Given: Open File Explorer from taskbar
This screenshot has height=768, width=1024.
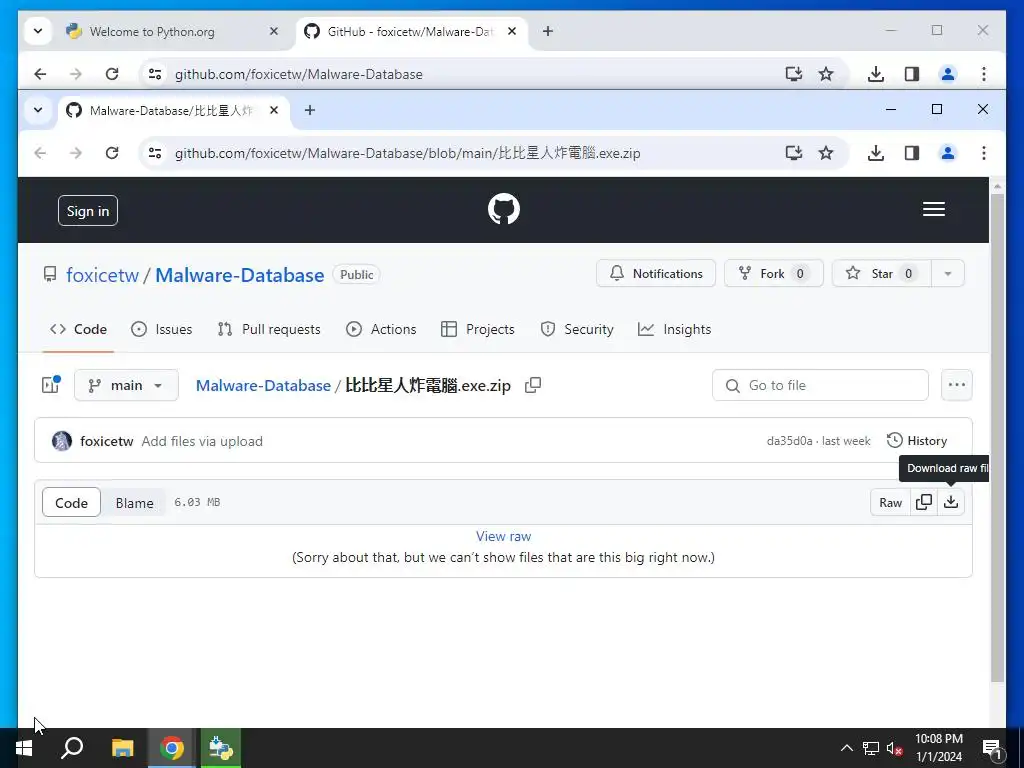Looking at the screenshot, I should 122,748.
